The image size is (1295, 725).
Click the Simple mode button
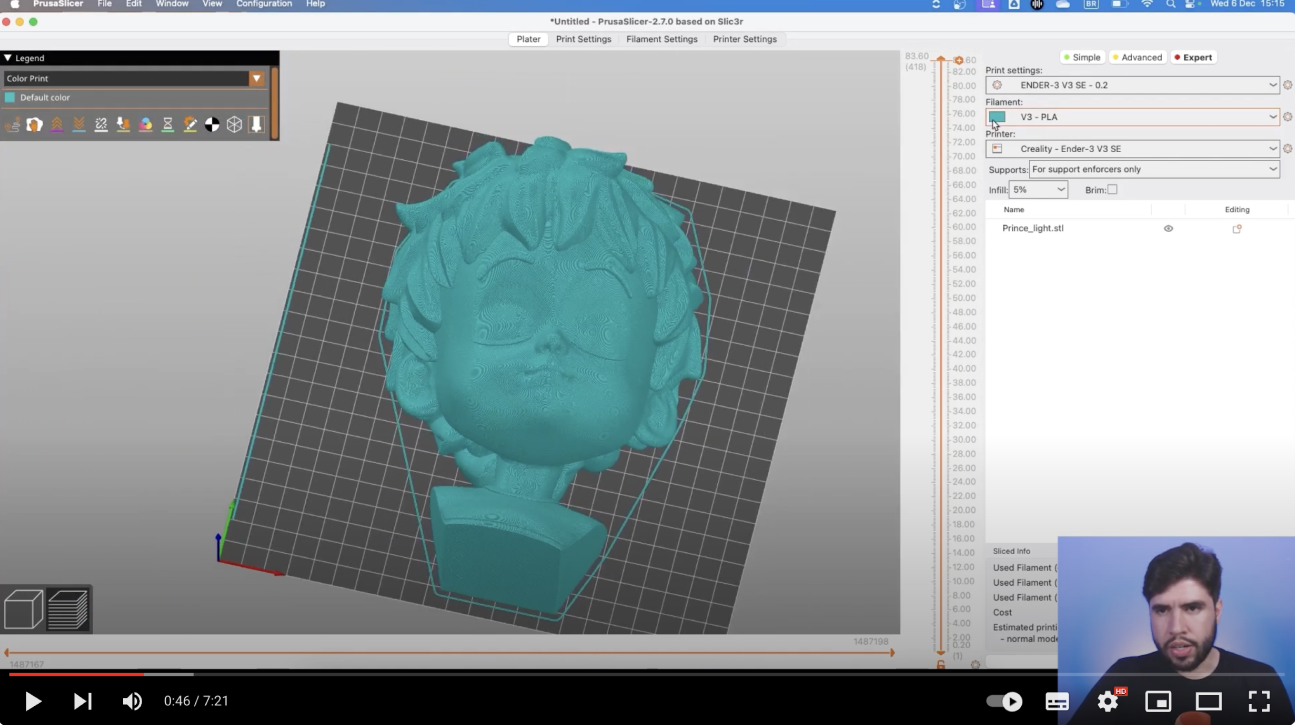[x=1082, y=57]
